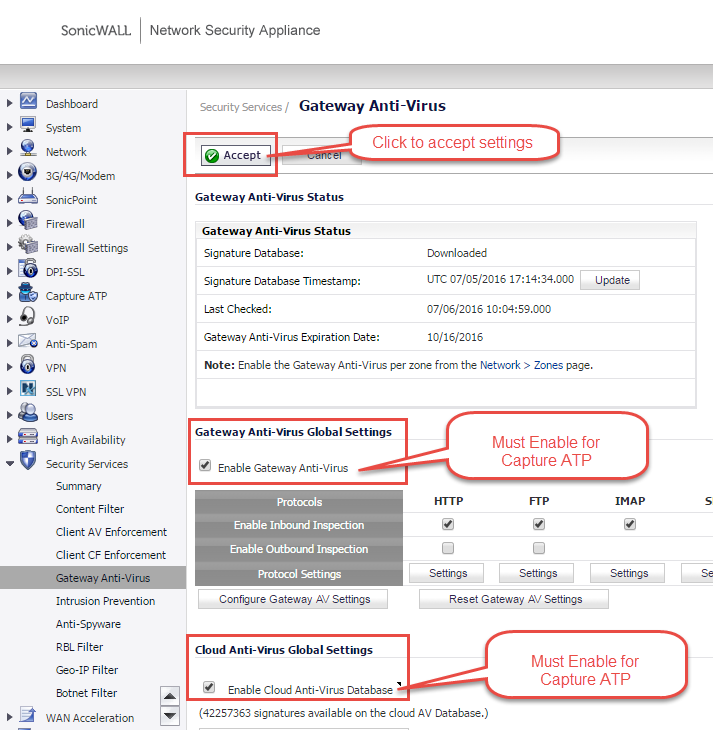Enable FTP outbound inspection checkbox
The width and height of the screenshot is (713, 730).
[539, 548]
